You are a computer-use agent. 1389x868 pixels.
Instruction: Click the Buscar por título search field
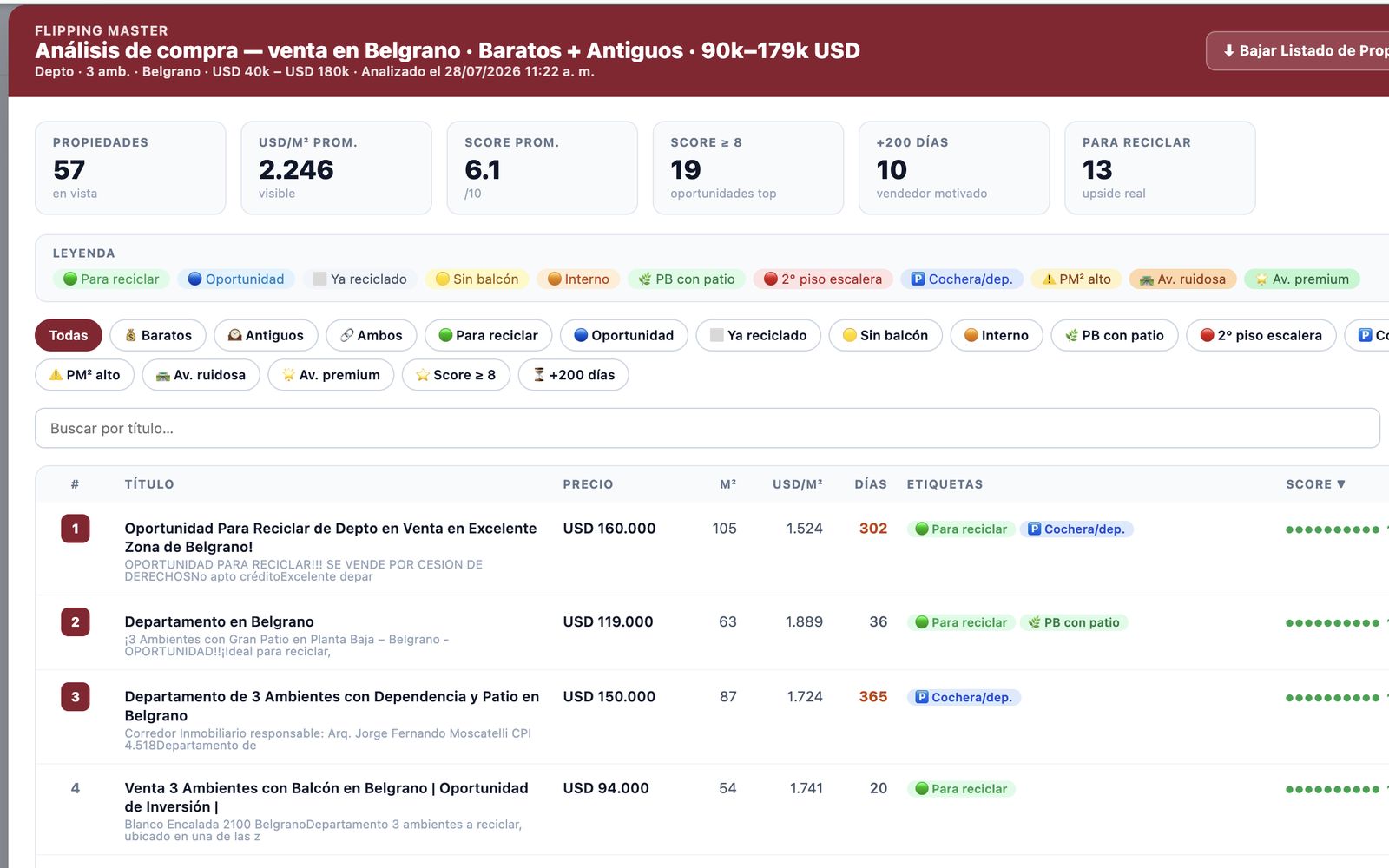[x=707, y=428]
